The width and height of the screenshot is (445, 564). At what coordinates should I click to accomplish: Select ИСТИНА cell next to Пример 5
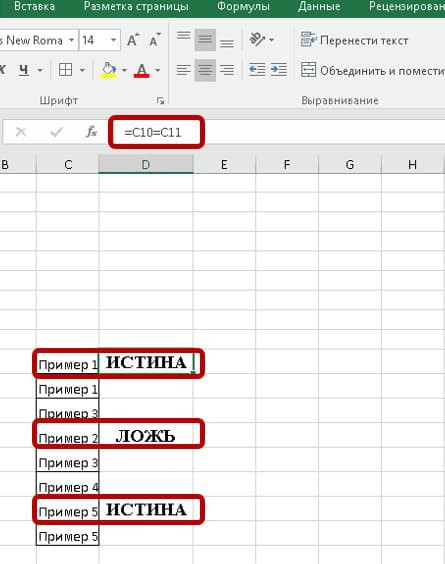coord(146,510)
